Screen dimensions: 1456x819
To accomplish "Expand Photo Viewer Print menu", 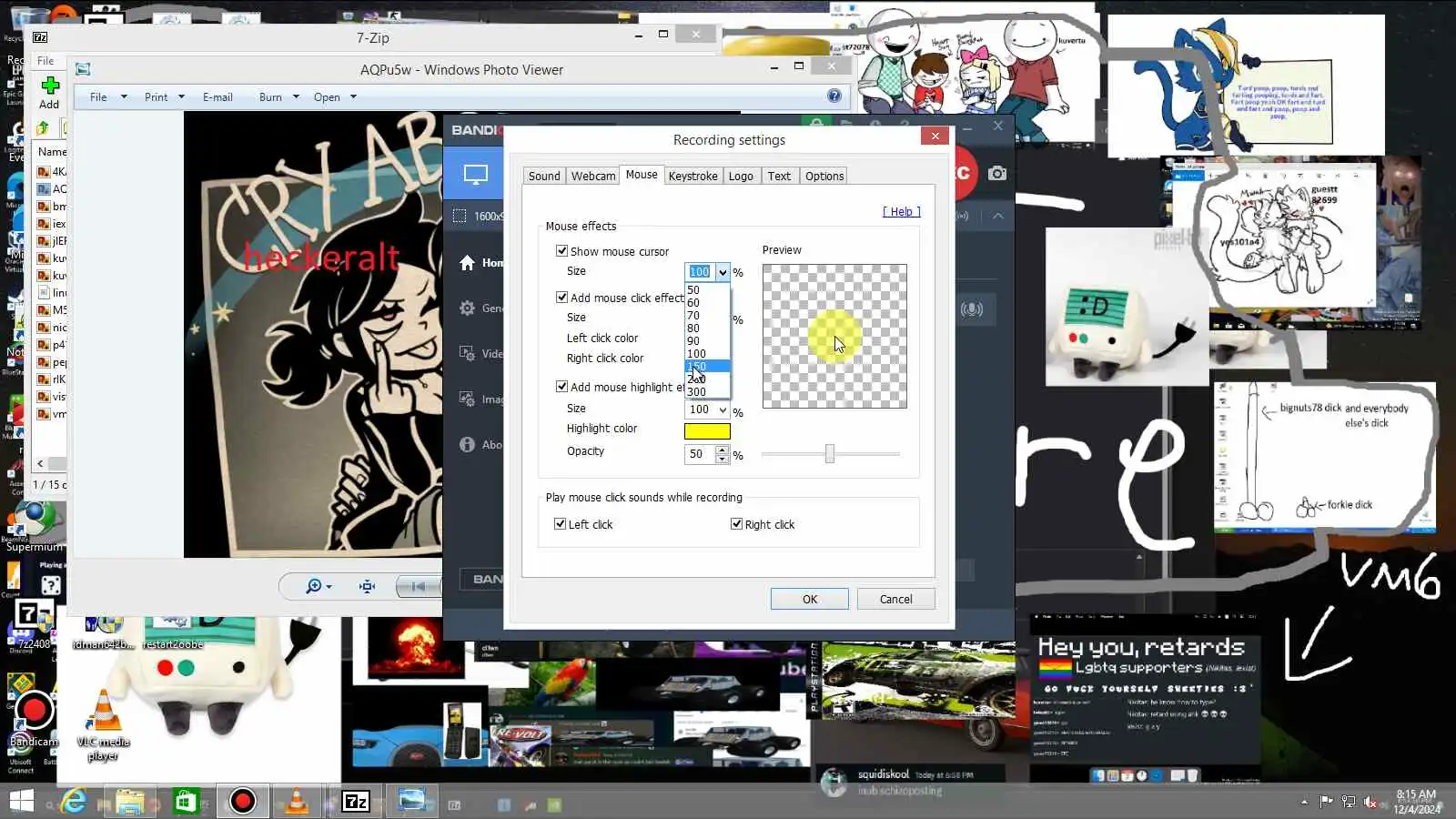I will tap(165, 97).
